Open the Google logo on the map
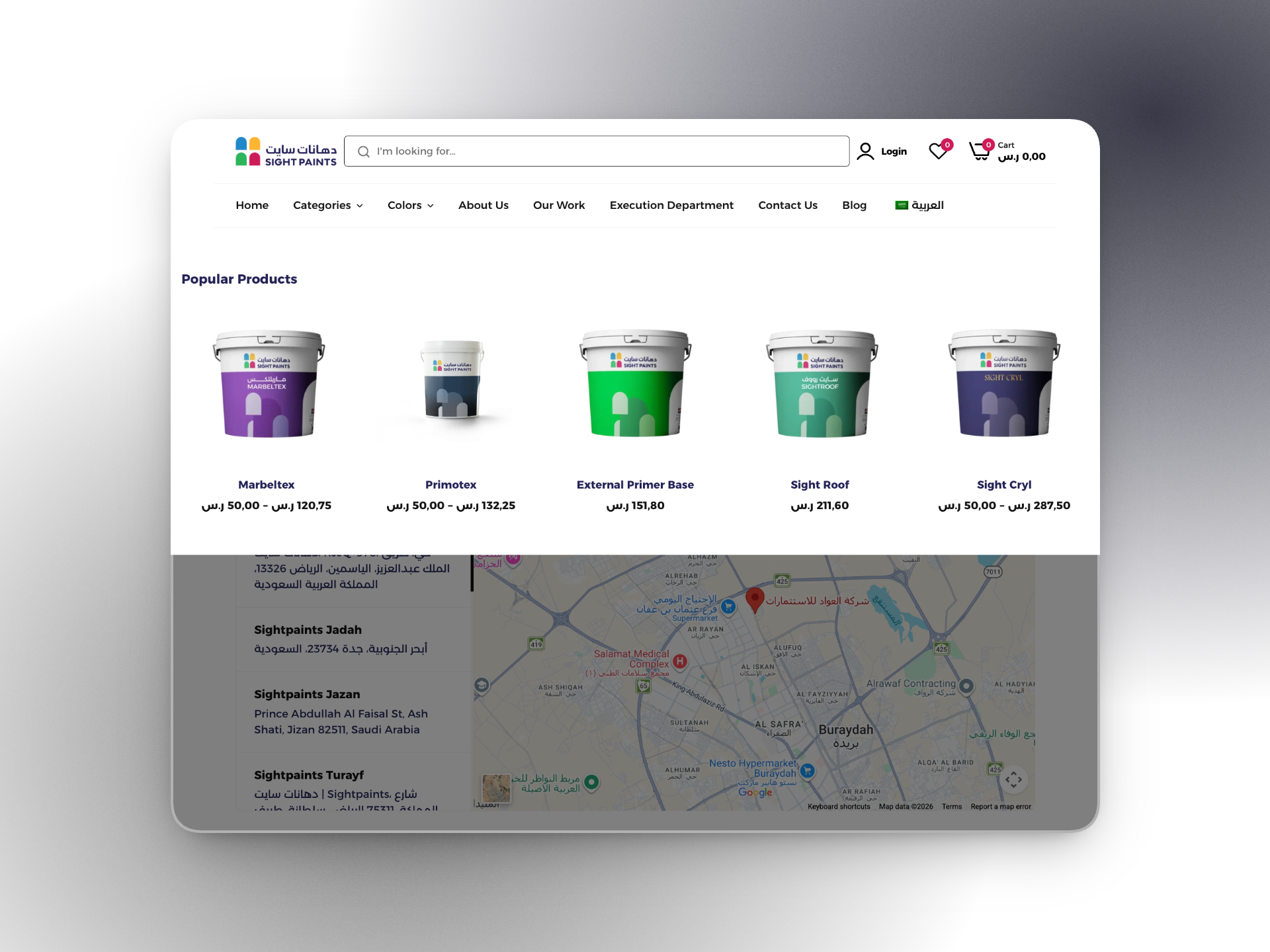This screenshot has height=952, width=1270. click(755, 792)
